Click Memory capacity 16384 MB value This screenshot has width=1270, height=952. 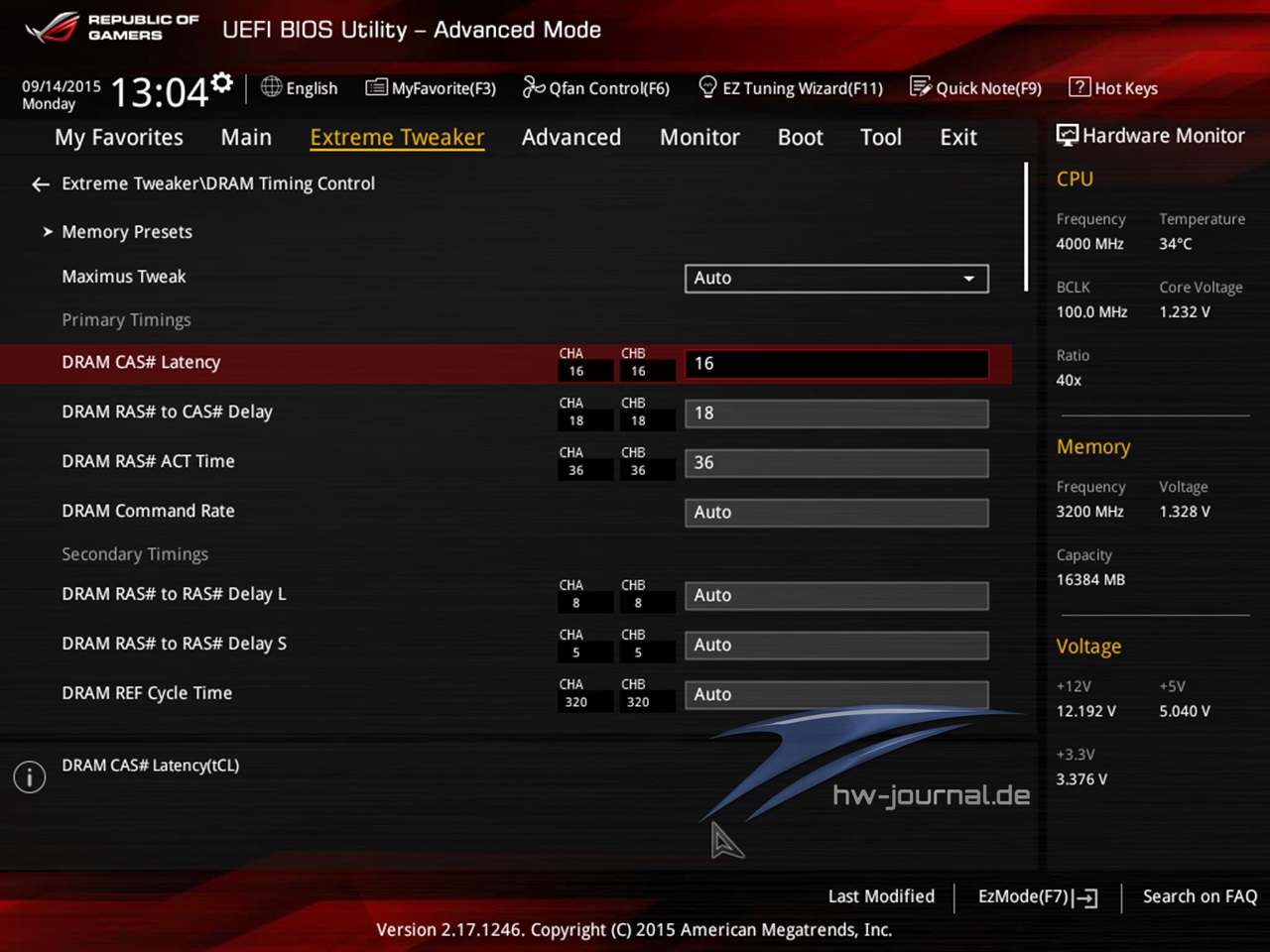click(x=1090, y=580)
